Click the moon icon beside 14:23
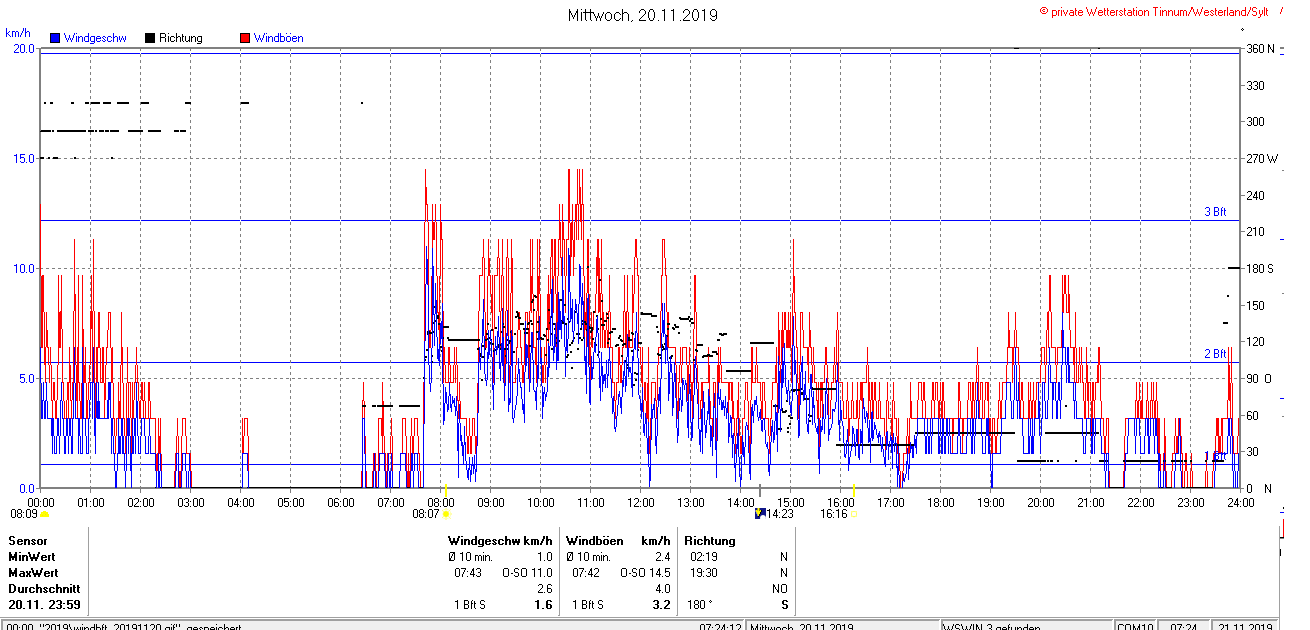 759,514
